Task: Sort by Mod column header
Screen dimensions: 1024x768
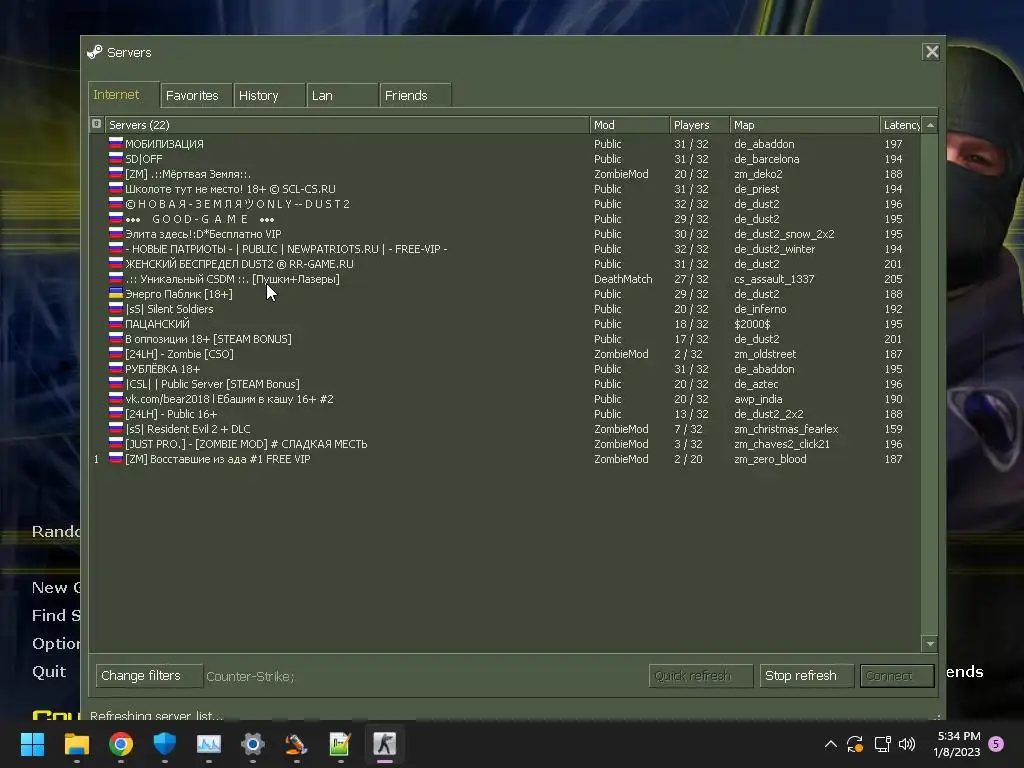Action: click(630, 125)
